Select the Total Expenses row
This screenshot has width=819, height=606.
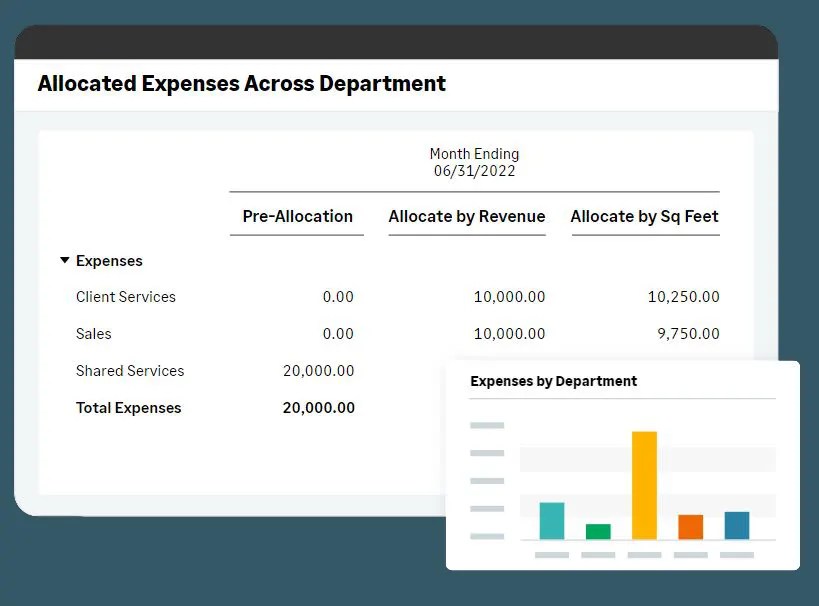[x=128, y=408]
